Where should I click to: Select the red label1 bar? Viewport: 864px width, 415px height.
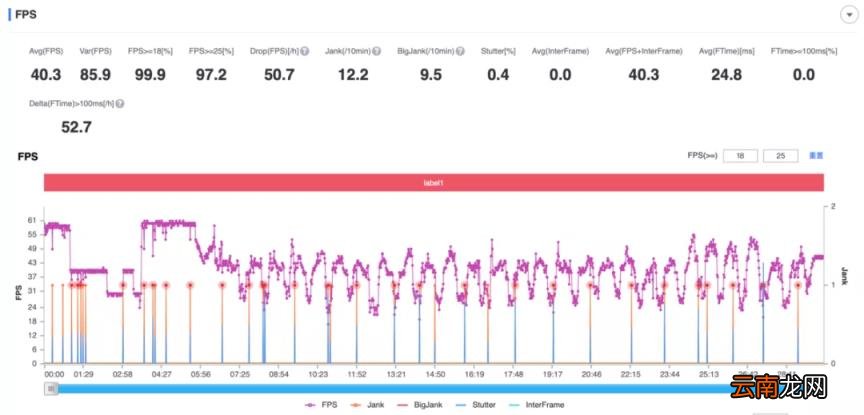(x=434, y=182)
